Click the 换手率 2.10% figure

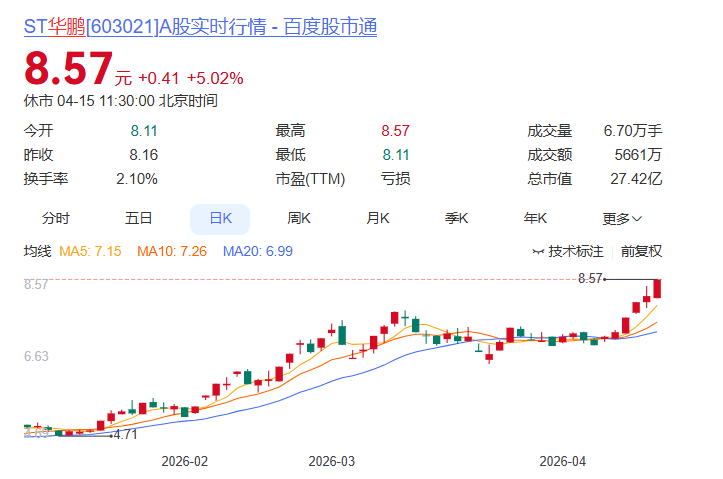pos(137,179)
